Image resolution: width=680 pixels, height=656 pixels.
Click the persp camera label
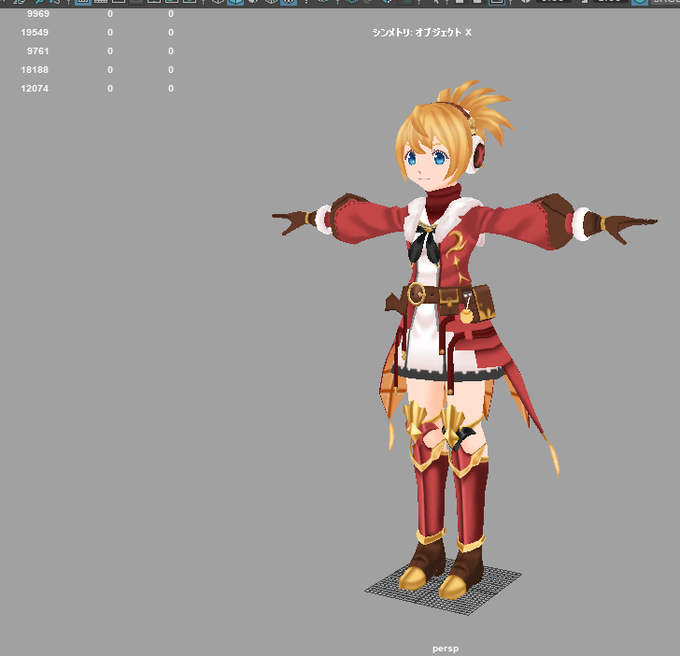445,649
